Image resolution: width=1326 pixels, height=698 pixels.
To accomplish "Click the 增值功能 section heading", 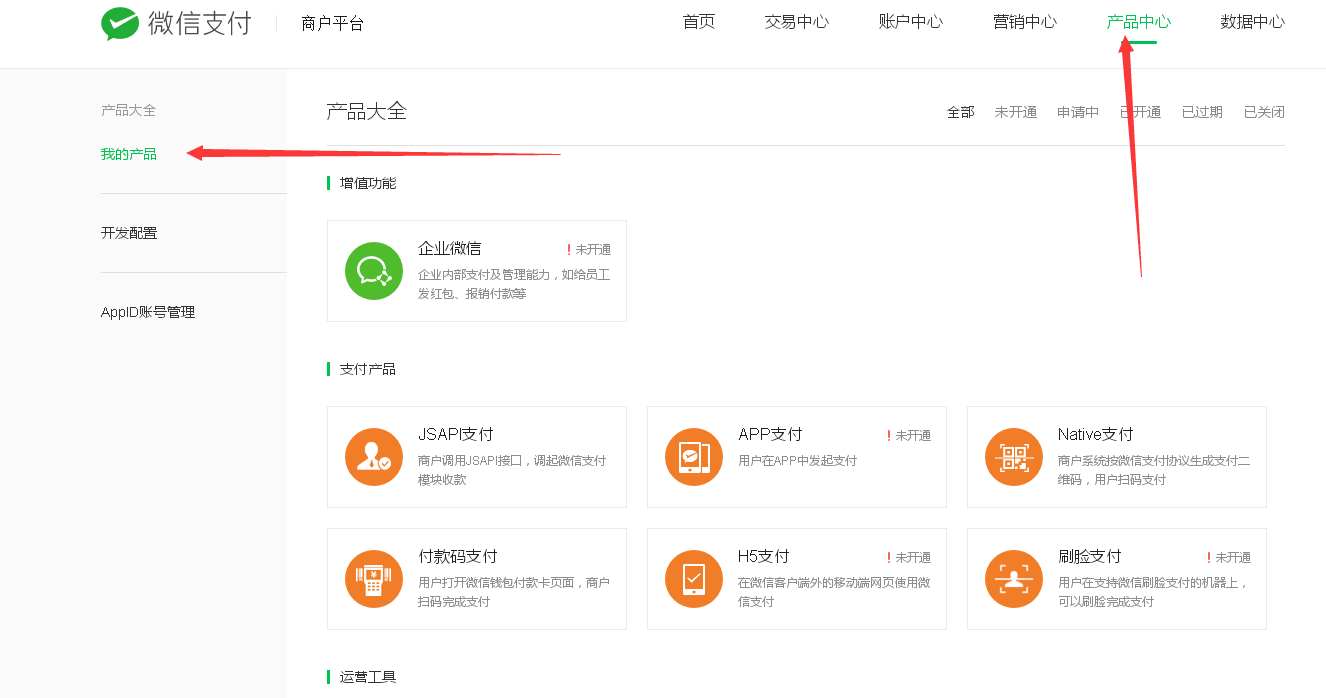I will [x=368, y=183].
